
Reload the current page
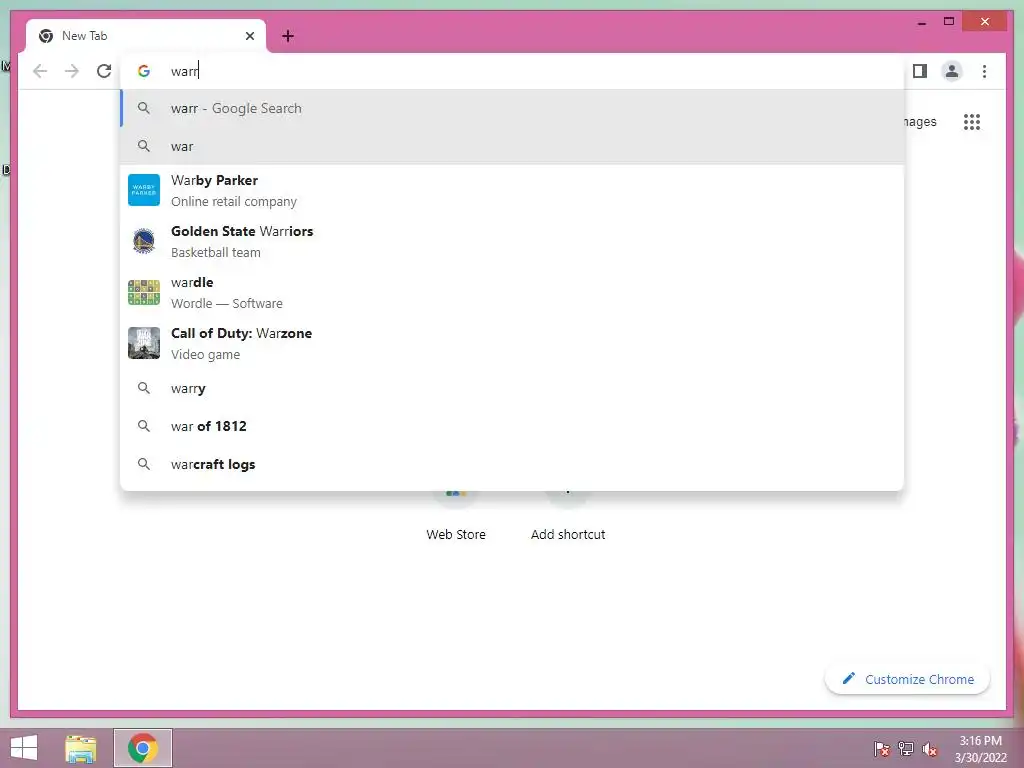[104, 71]
